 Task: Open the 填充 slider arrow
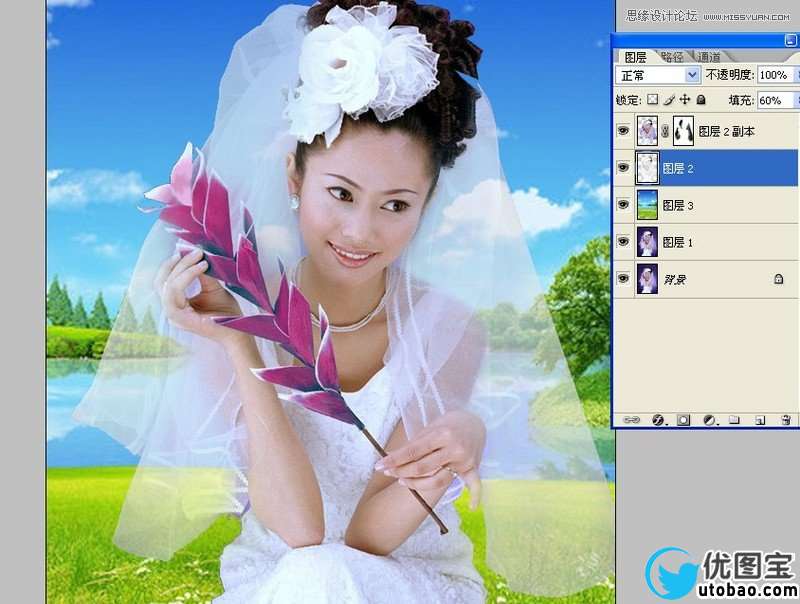coord(796,100)
